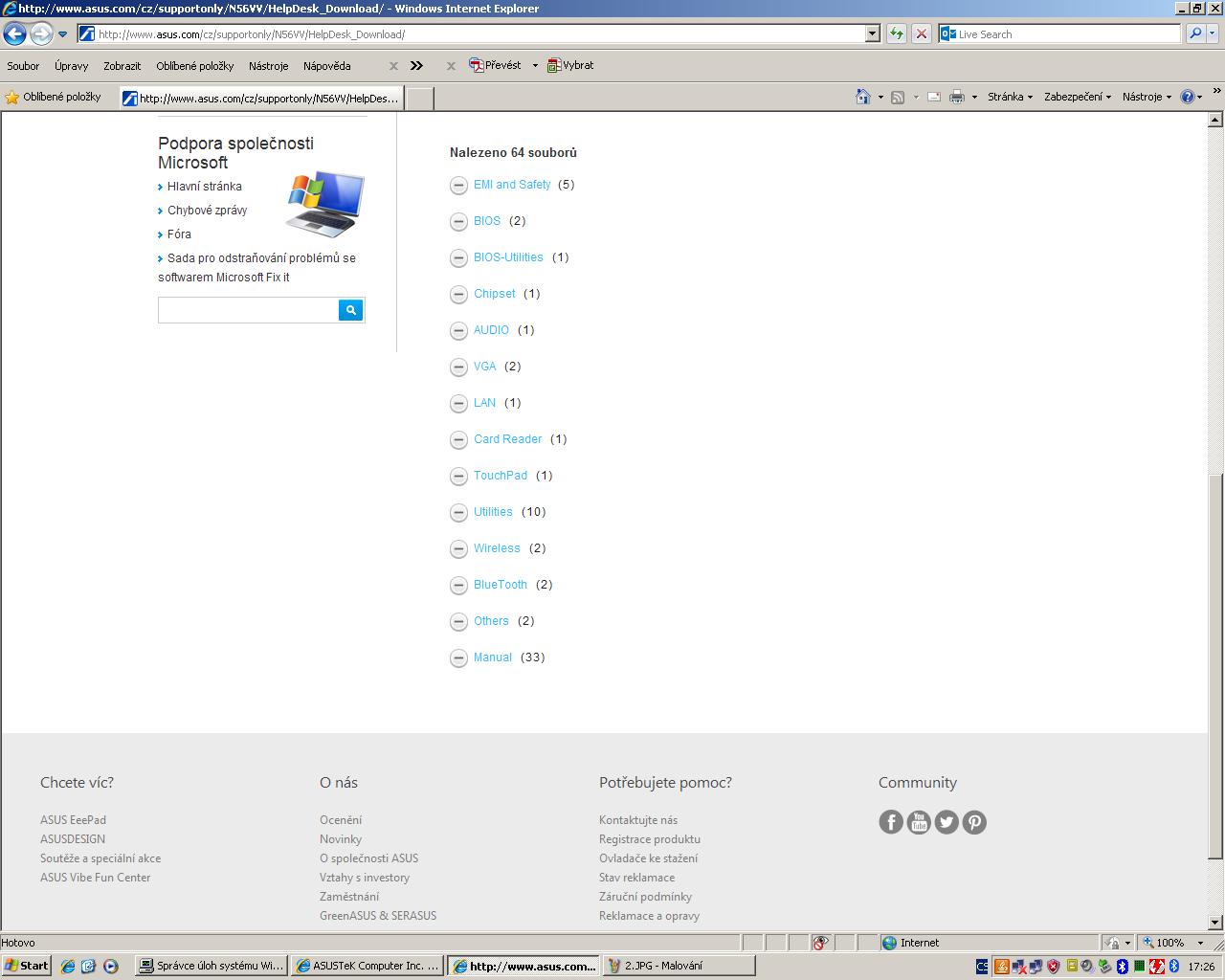Click the Print icon in command bar
Image resolution: width=1225 pixels, height=980 pixels.
click(956, 97)
